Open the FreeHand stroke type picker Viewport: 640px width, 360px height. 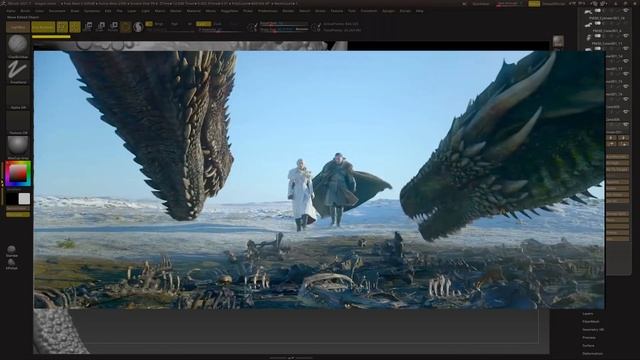18,71
